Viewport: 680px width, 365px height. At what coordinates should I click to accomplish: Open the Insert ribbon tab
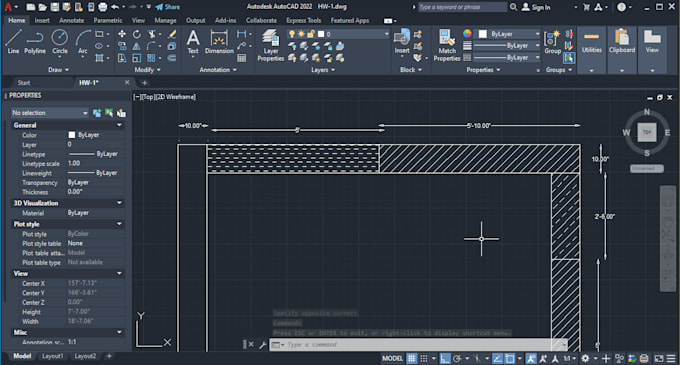(x=42, y=20)
